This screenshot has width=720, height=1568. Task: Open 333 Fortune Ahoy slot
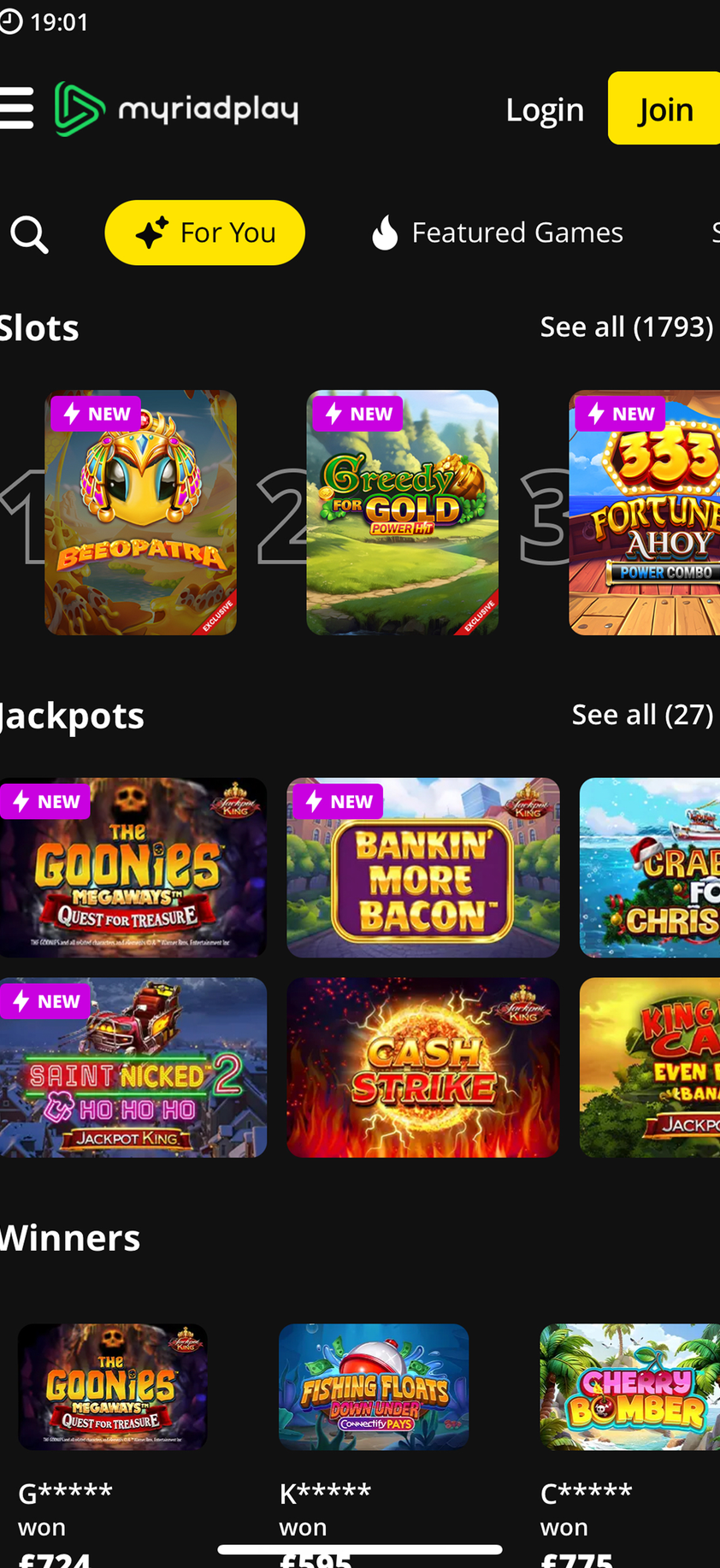tap(645, 513)
